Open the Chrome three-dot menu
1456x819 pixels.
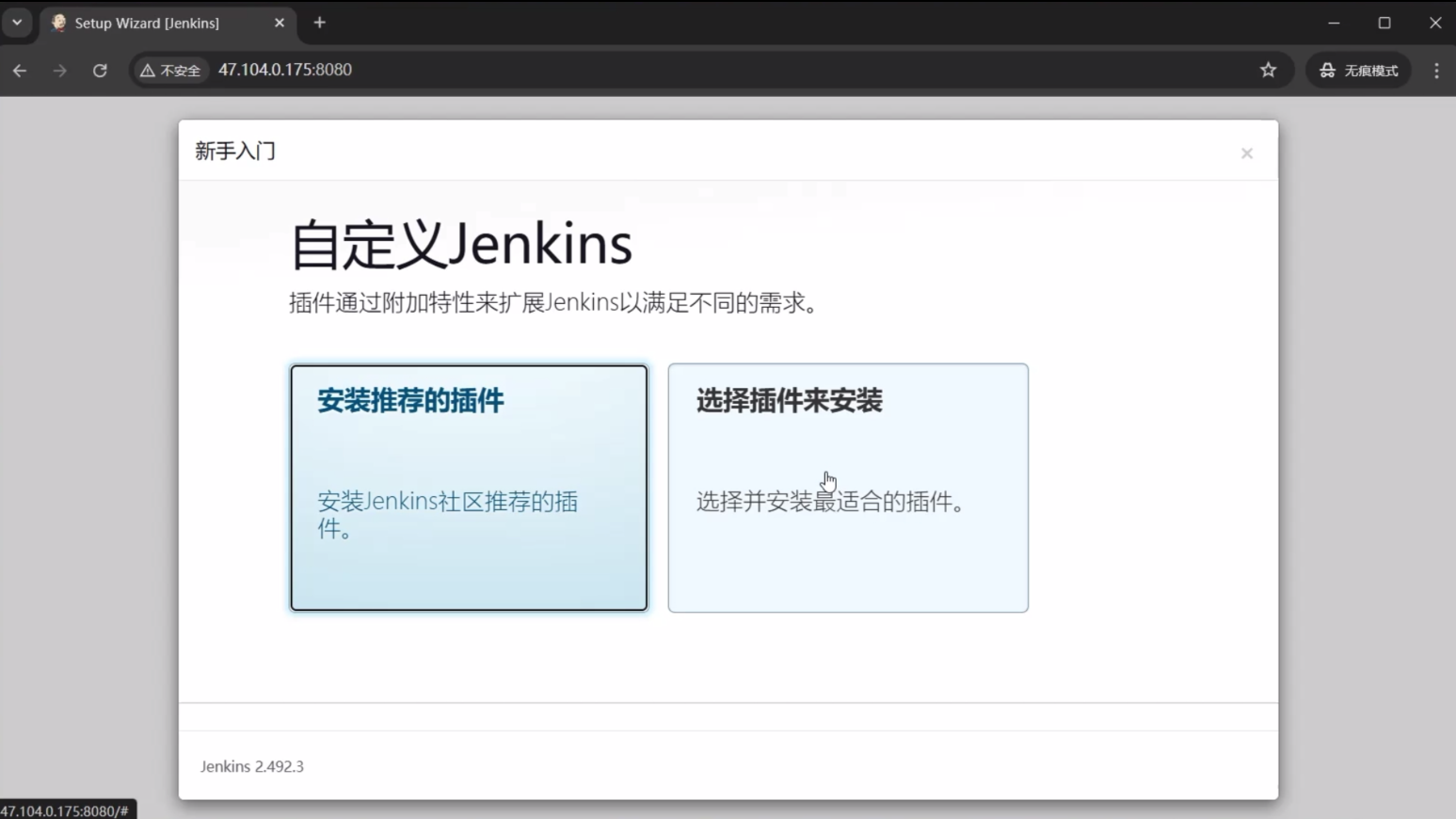(1436, 71)
